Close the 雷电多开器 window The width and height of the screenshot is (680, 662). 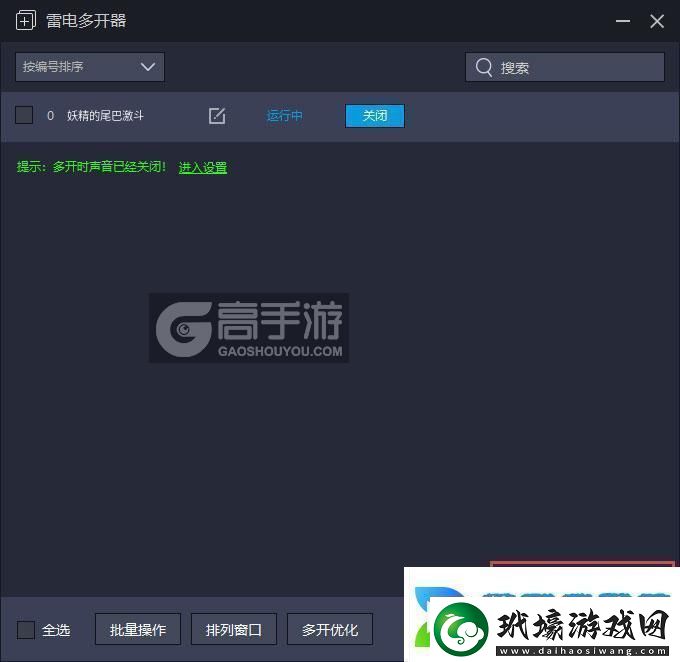point(657,21)
